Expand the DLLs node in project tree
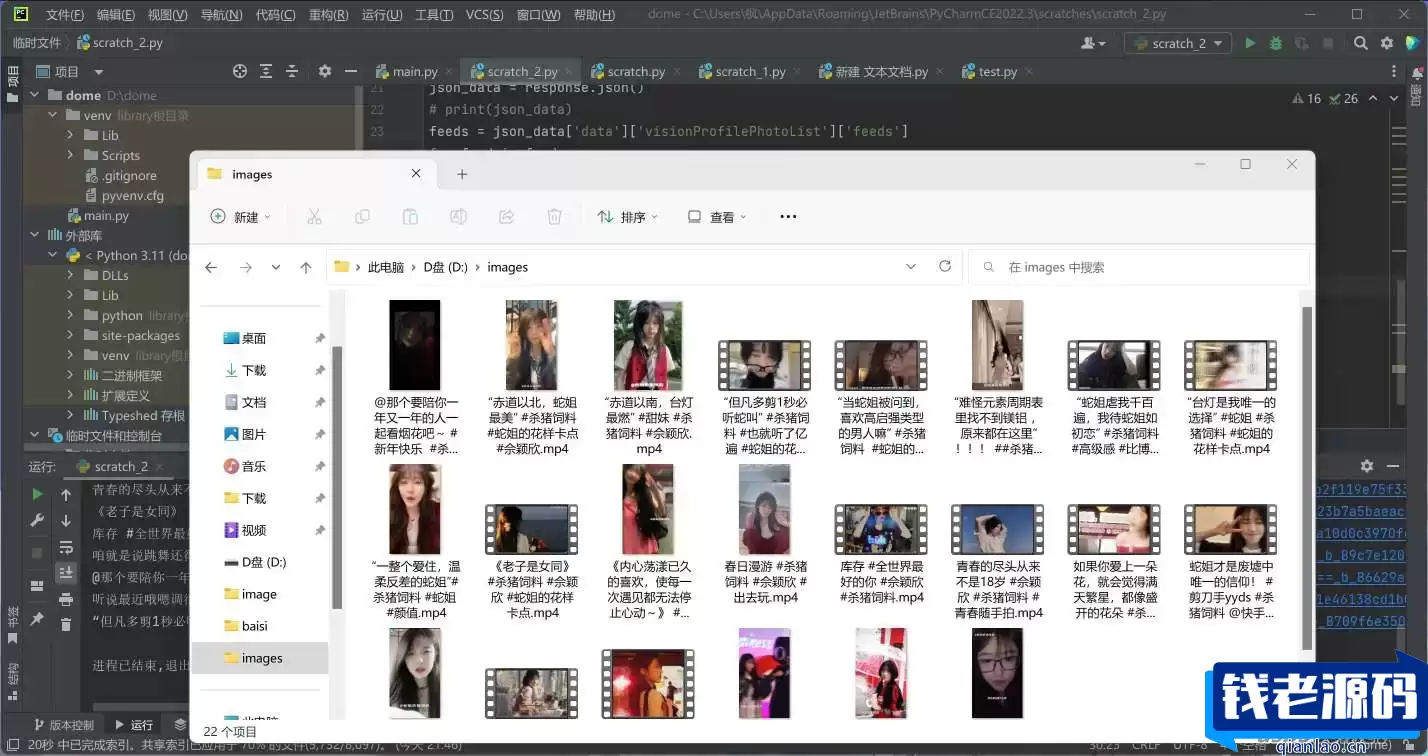 [71, 275]
